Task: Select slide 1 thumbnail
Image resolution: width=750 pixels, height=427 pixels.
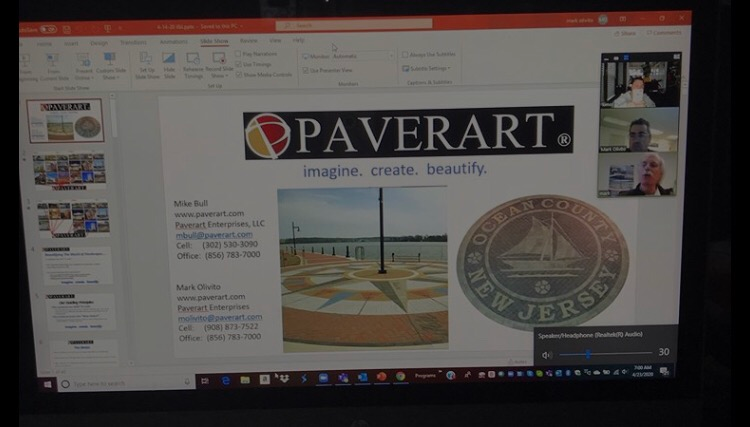Action: [65, 121]
